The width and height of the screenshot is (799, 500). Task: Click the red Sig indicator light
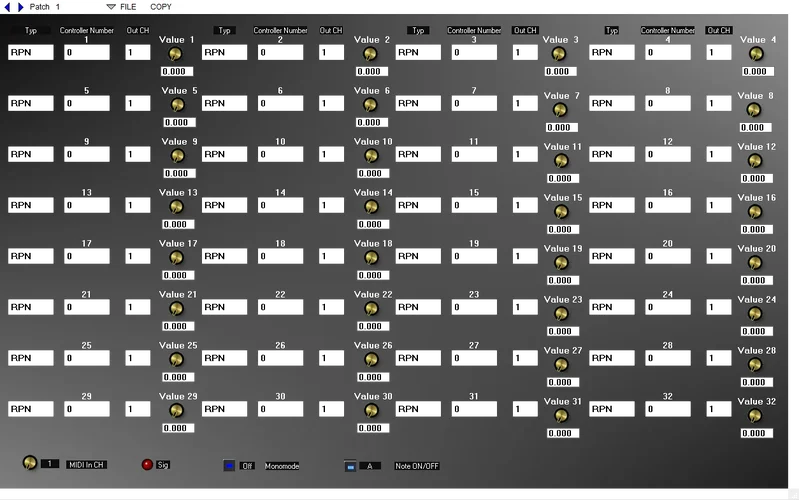tap(147, 464)
